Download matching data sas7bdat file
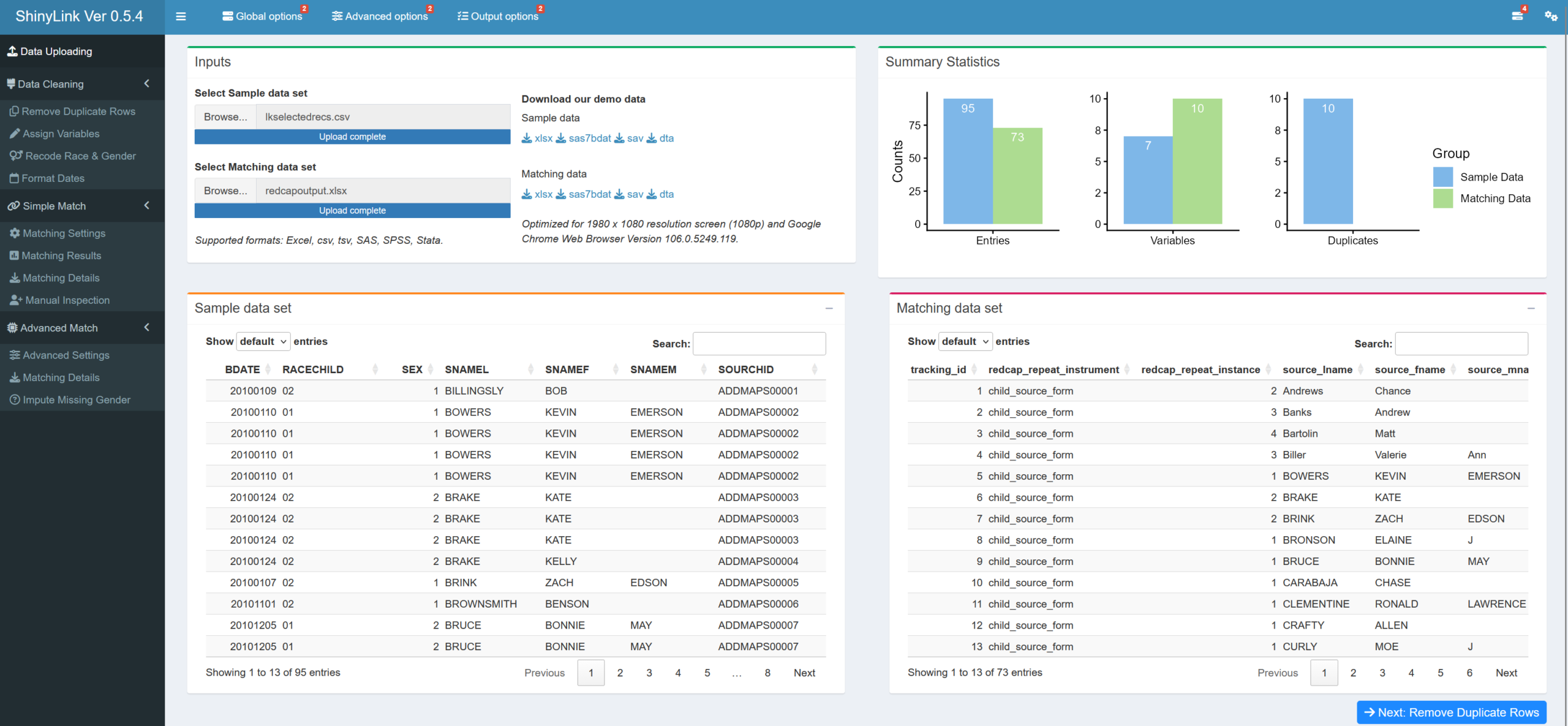 coord(584,194)
